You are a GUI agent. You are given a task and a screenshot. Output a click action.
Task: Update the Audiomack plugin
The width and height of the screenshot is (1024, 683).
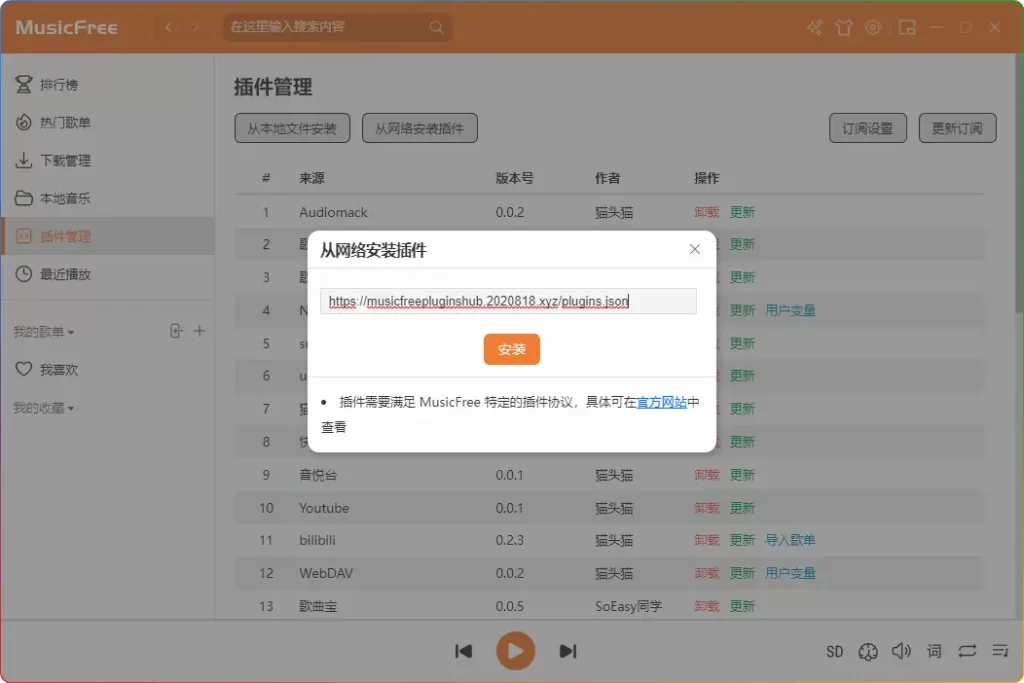[742, 212]
